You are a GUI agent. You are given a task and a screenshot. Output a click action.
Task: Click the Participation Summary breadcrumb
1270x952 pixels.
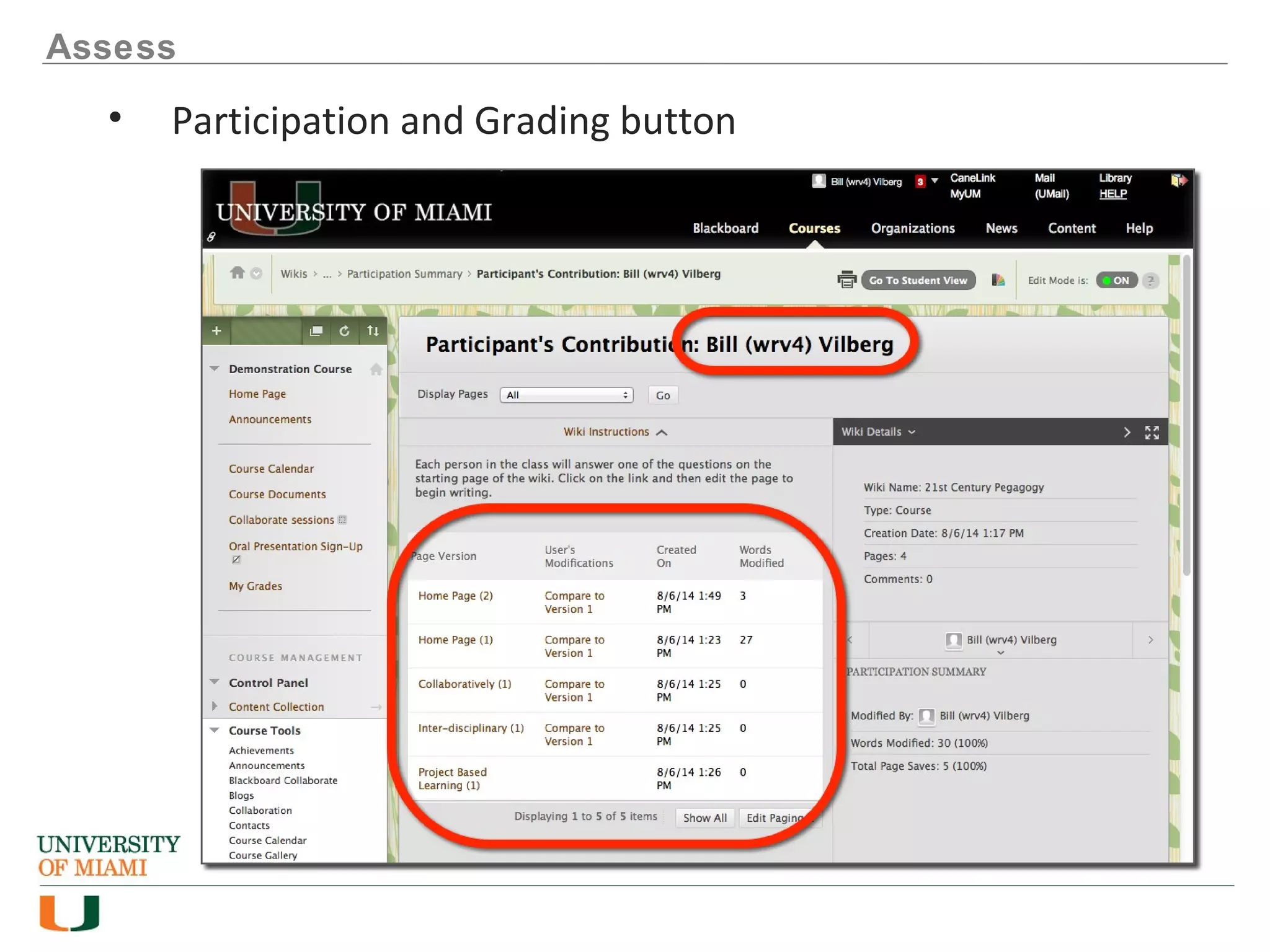click(x=404, y=273)
